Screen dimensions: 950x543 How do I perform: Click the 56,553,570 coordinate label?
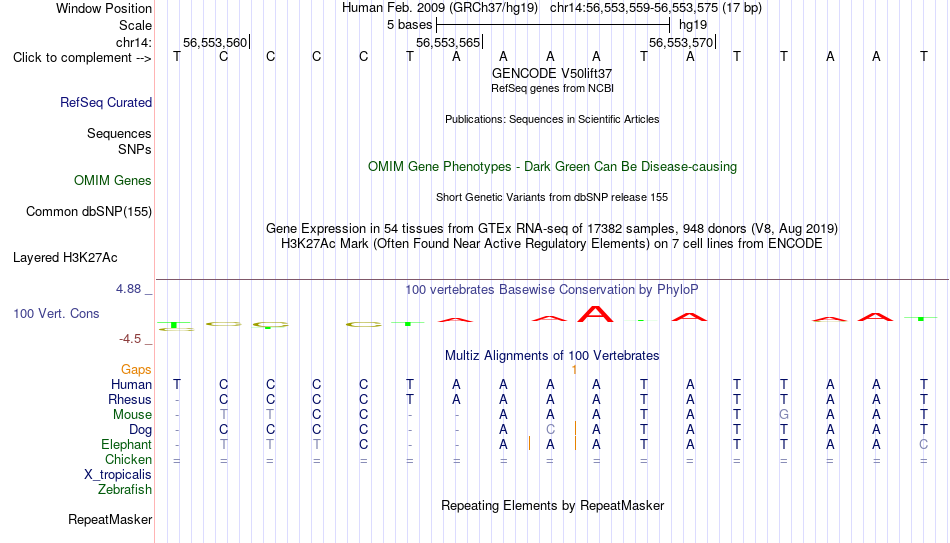(x=681, y=42)
